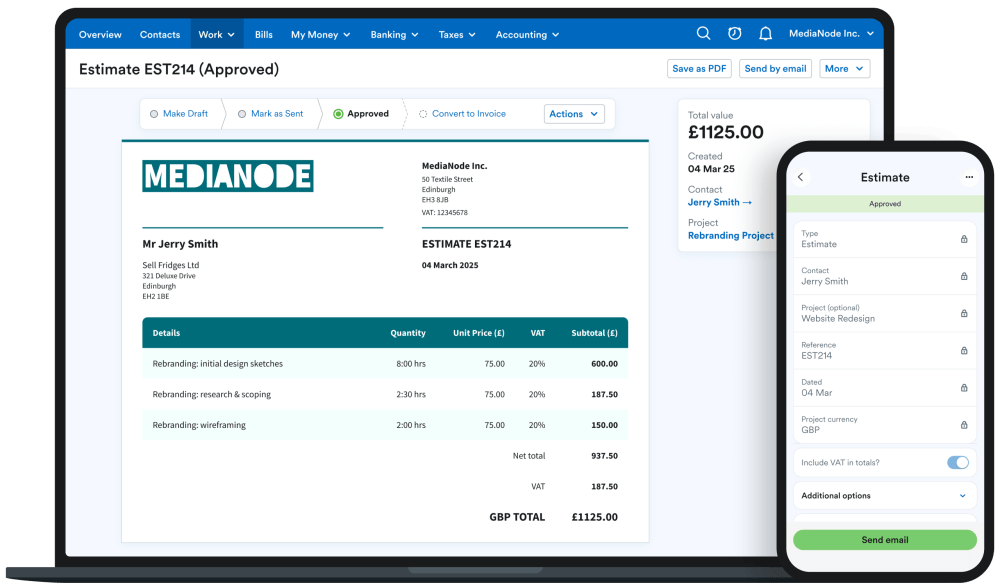Click the lock icon on phone Dated row
1000x583 pixels.
pos(964,387)
